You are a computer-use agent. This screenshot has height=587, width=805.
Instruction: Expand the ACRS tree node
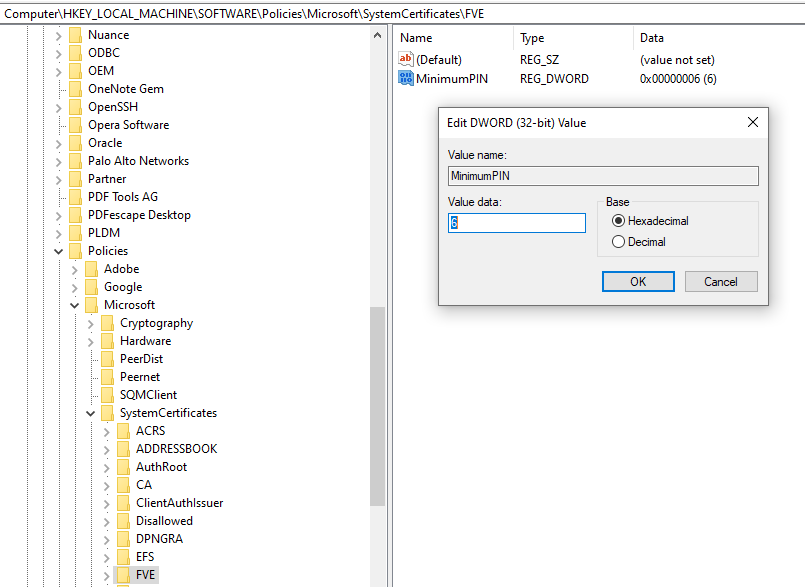[x=106, y=430]
